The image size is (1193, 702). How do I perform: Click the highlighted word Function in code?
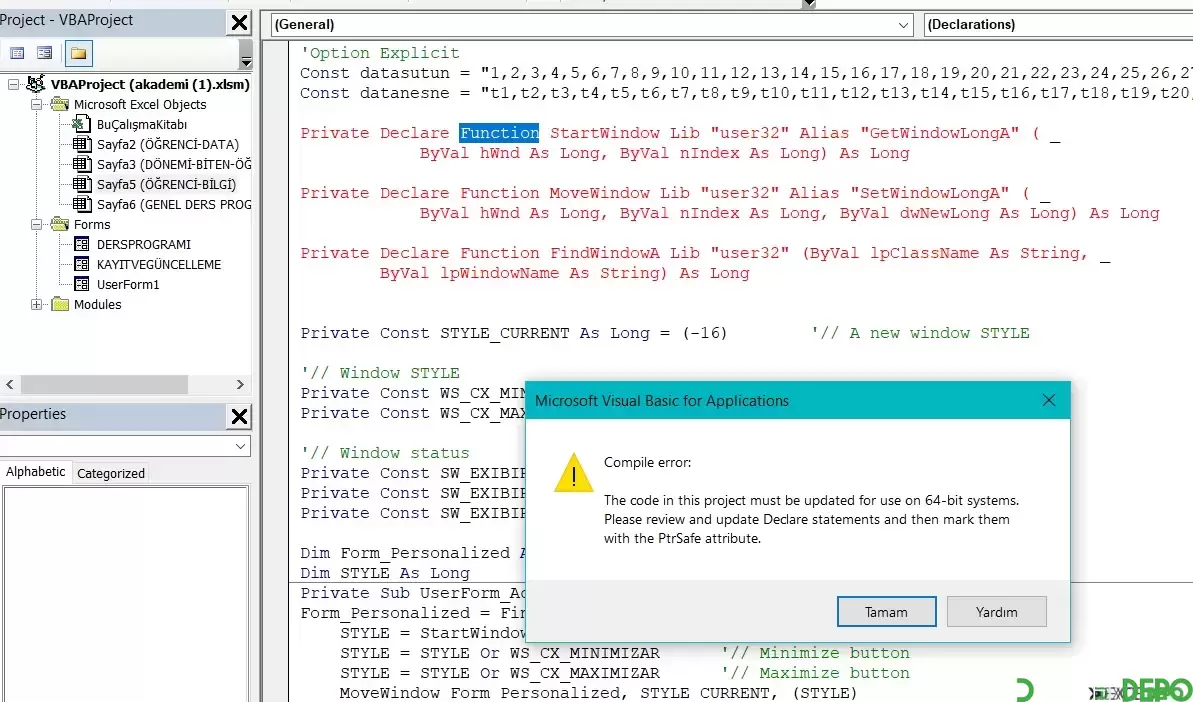[x=499, y=133]
